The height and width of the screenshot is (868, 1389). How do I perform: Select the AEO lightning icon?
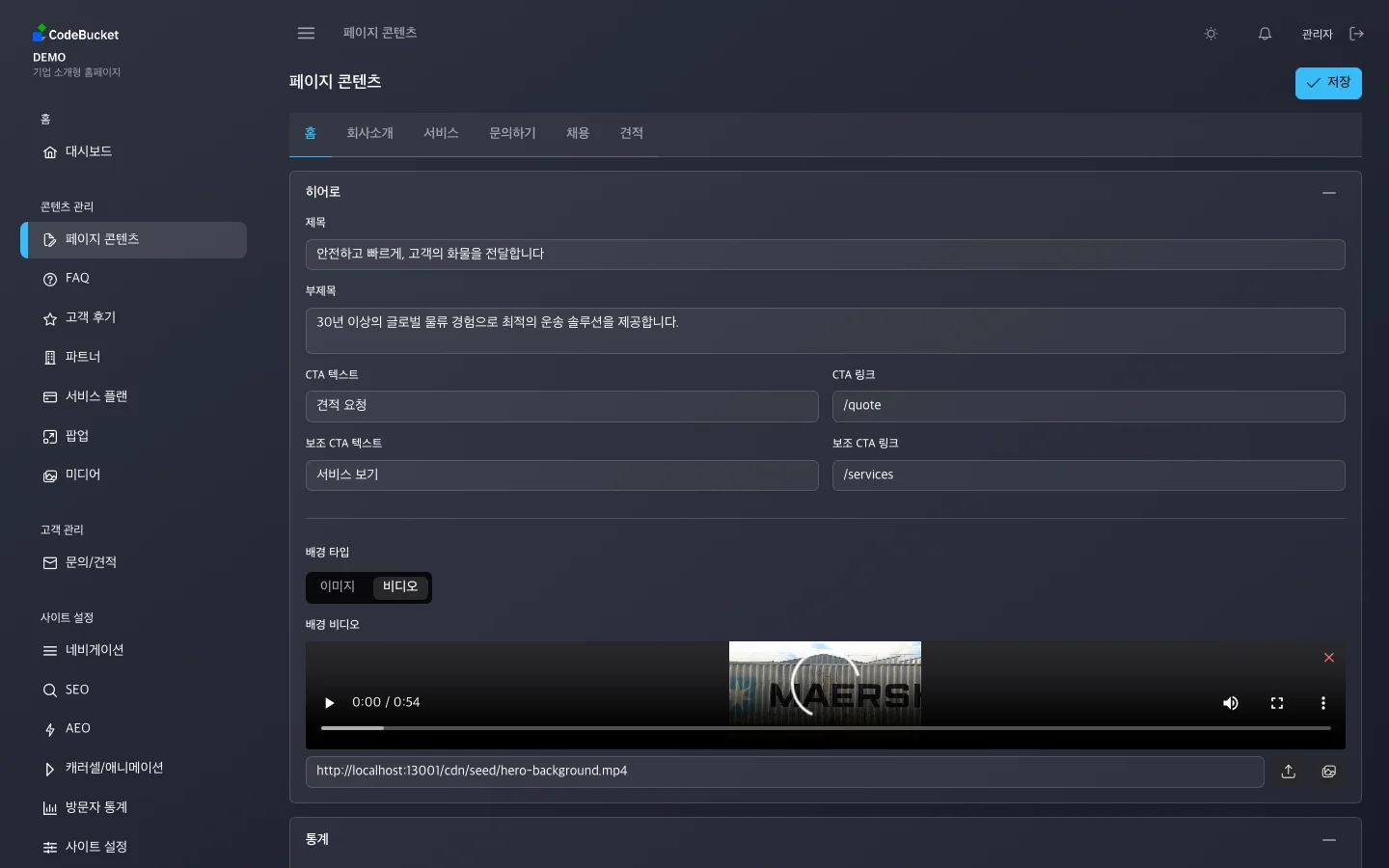pyautogui.click(x=50, y=730)
